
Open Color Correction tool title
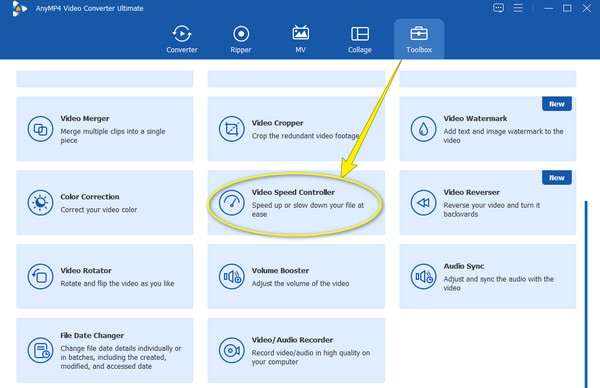click(x=90, y=197)
